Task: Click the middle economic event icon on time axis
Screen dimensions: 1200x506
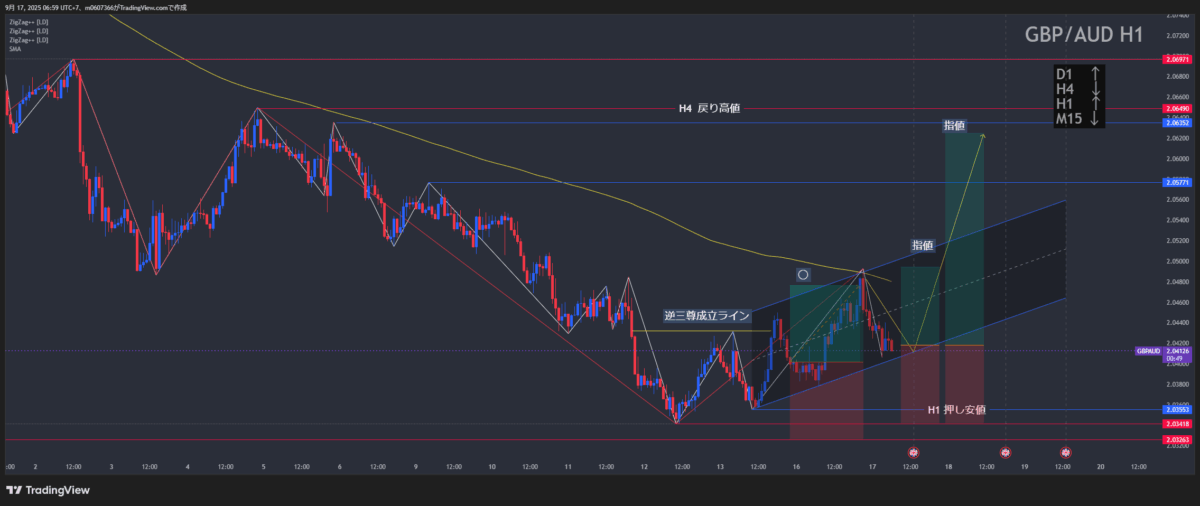Action: coord(1005,453)
